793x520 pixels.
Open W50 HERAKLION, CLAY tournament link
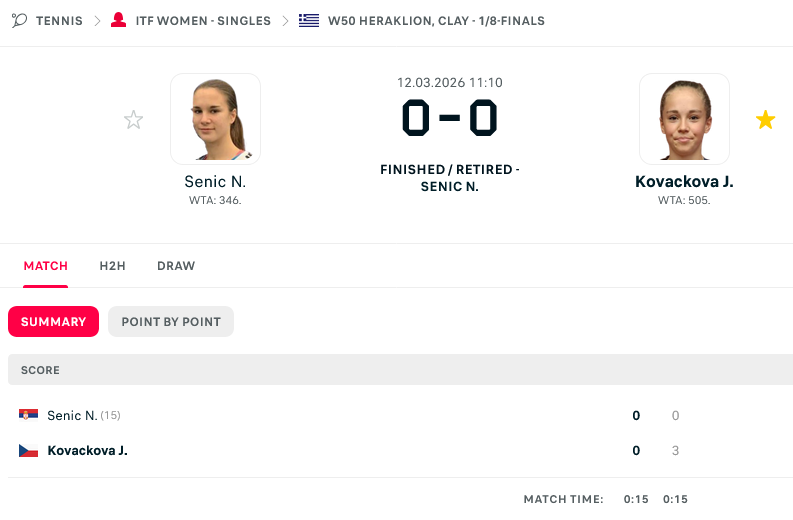point(436,21)
